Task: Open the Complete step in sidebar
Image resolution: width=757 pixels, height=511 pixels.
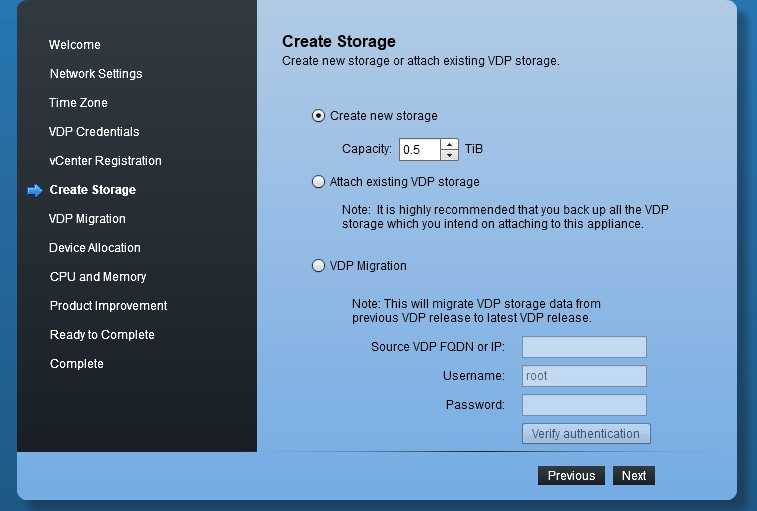Action: coord(77,364)
